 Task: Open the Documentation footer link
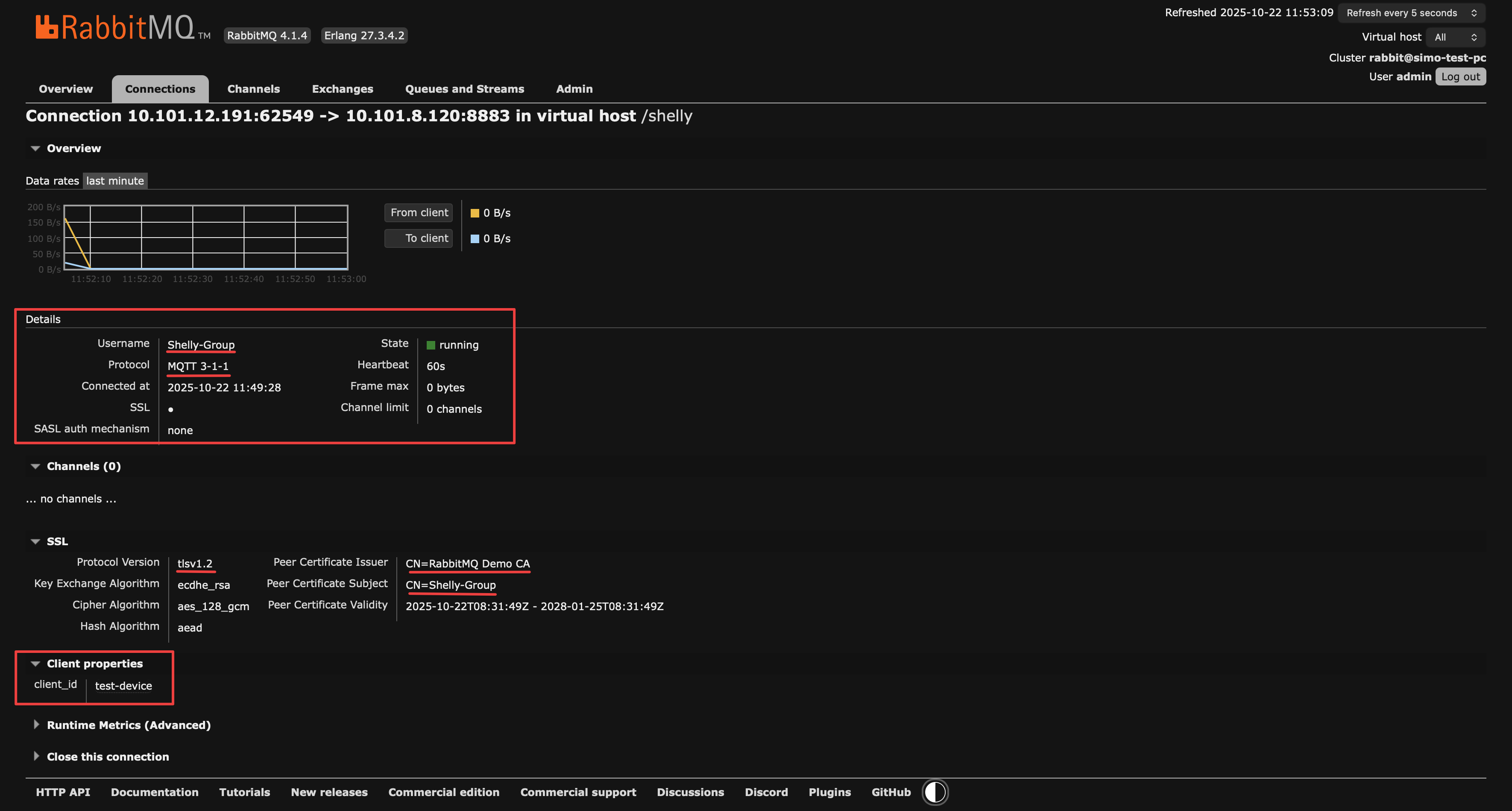pyautogui.click(x=154, y=792)
